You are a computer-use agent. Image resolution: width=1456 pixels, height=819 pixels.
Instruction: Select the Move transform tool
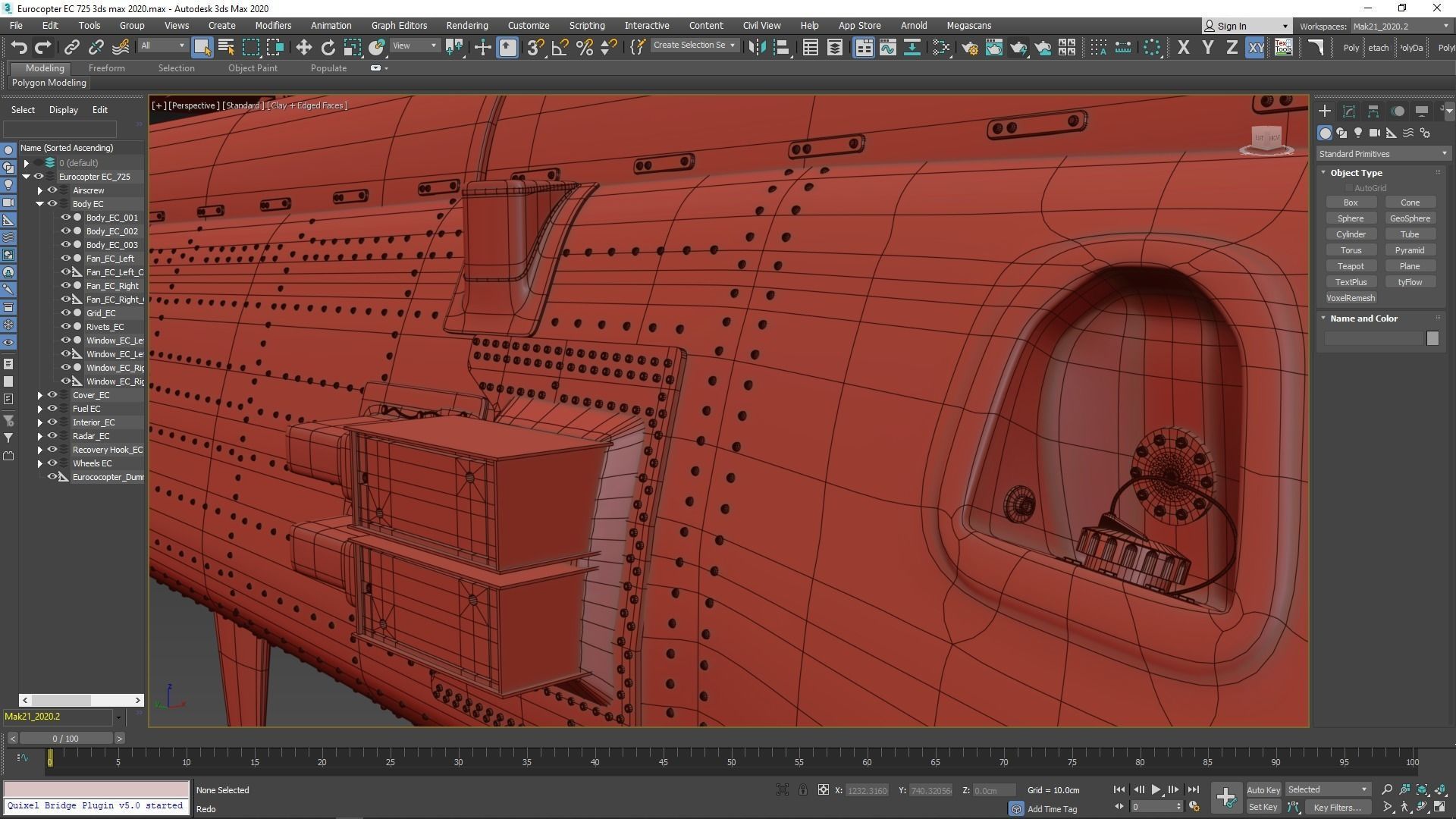(x=303, y=48)
